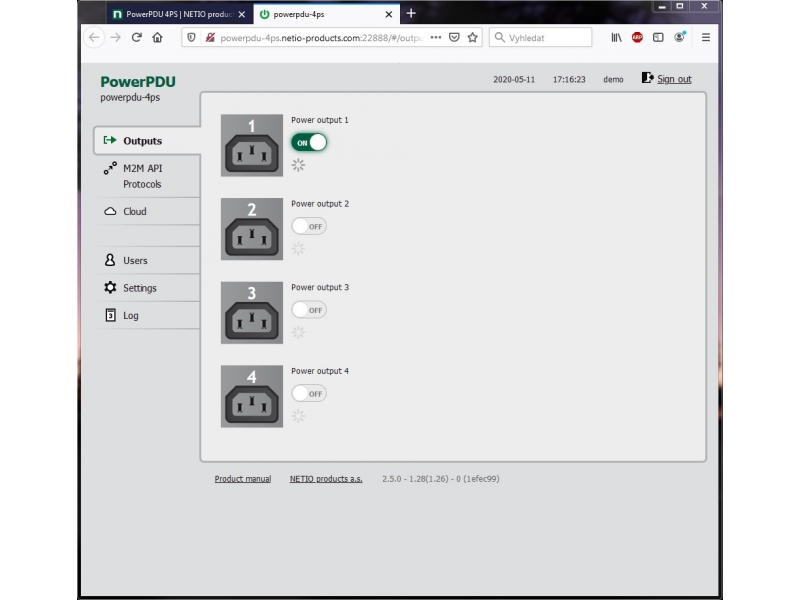Click the Power output 2 label
Image resolution: width=800 pixels, height=600 pixels.
point(320,204)
